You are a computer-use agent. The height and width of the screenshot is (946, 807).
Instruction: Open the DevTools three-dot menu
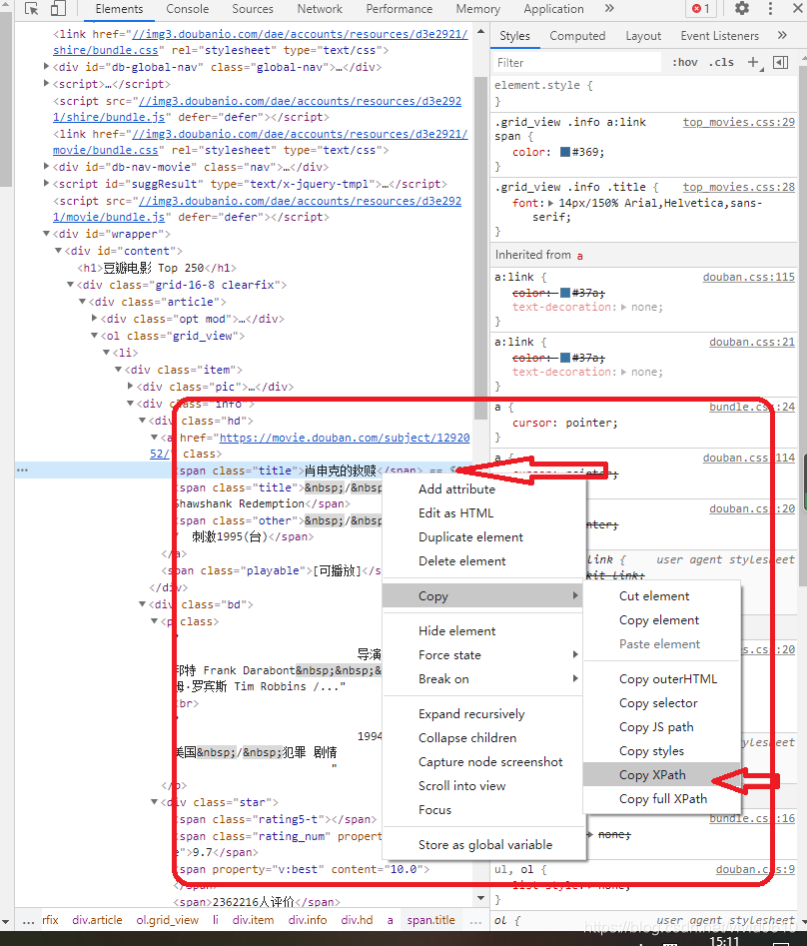click(770, 8)
